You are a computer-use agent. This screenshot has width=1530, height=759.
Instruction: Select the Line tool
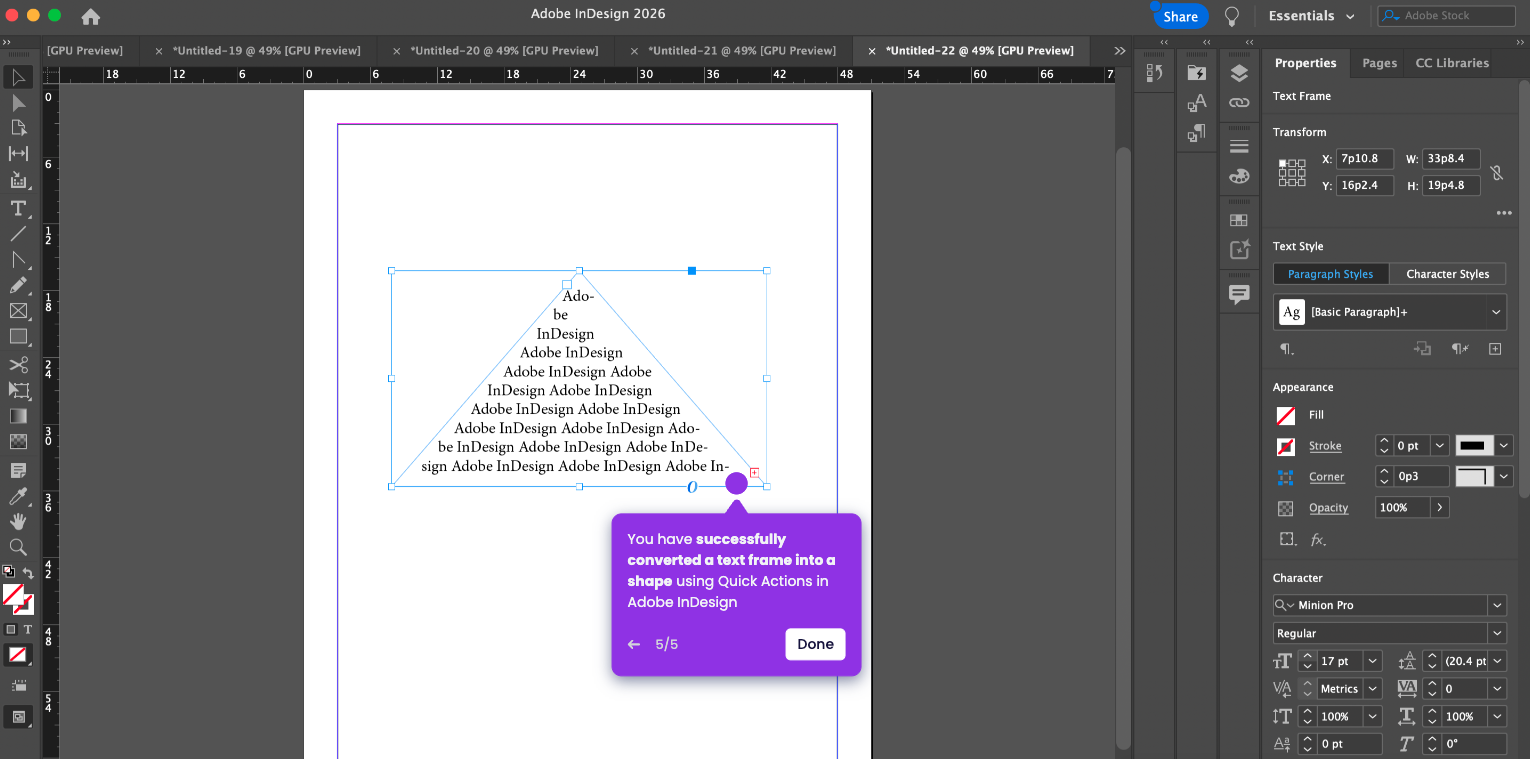pos(18,234)
